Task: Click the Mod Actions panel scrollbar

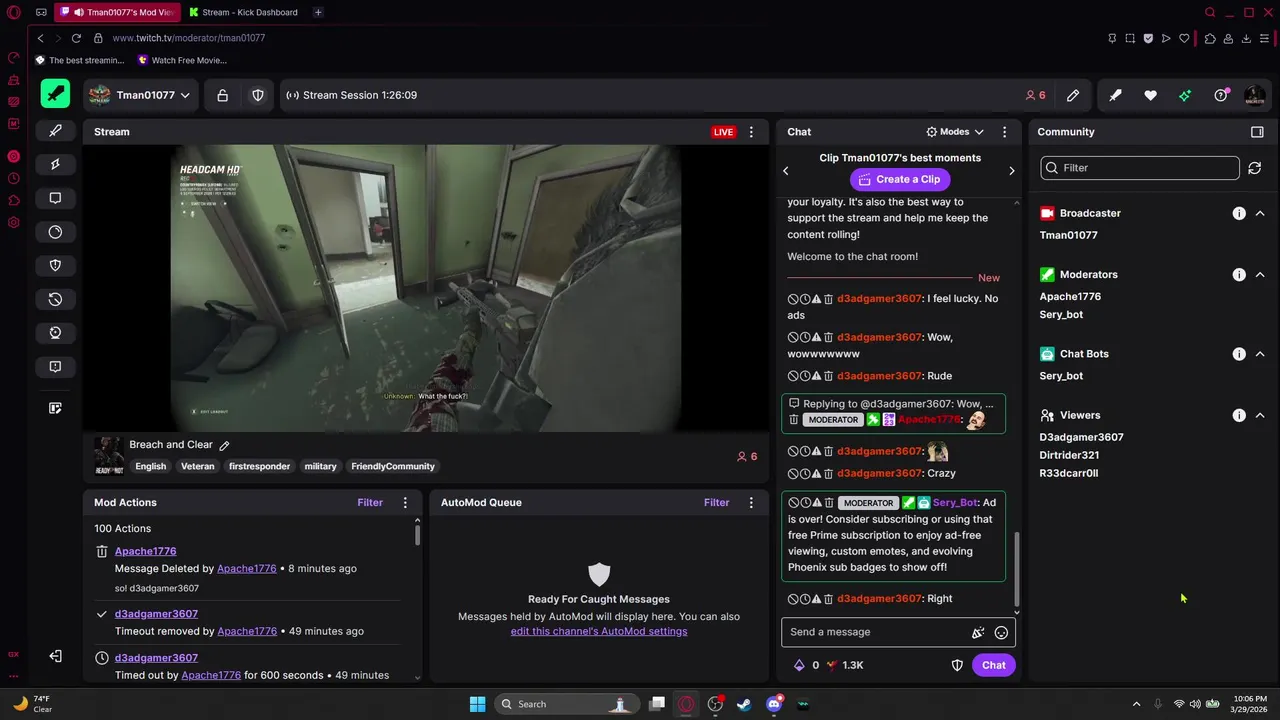Action: coord(417,534)
